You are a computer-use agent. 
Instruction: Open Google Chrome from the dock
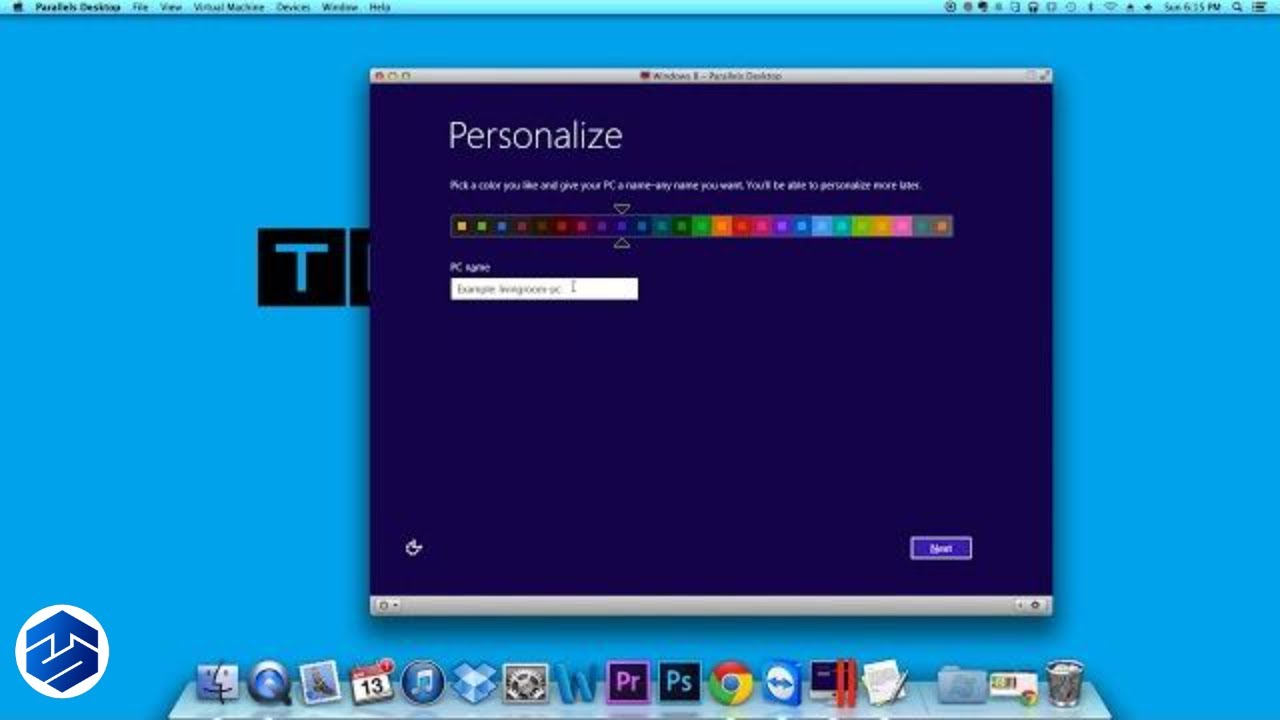coord(731,683)
